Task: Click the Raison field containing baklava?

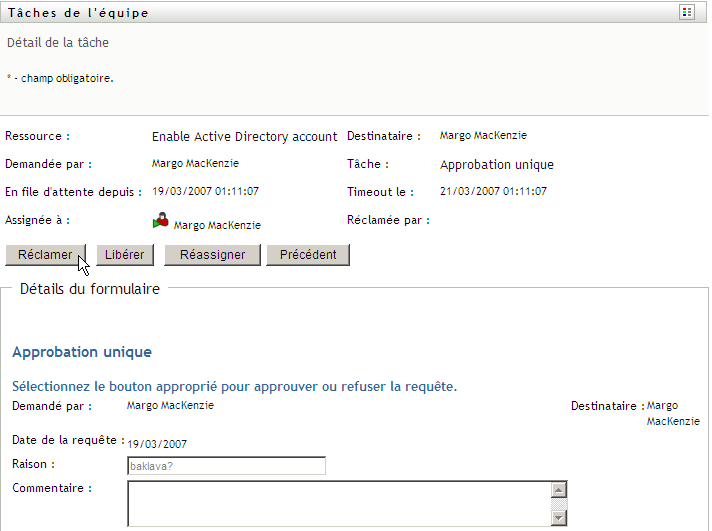Action: click(227, 466)
